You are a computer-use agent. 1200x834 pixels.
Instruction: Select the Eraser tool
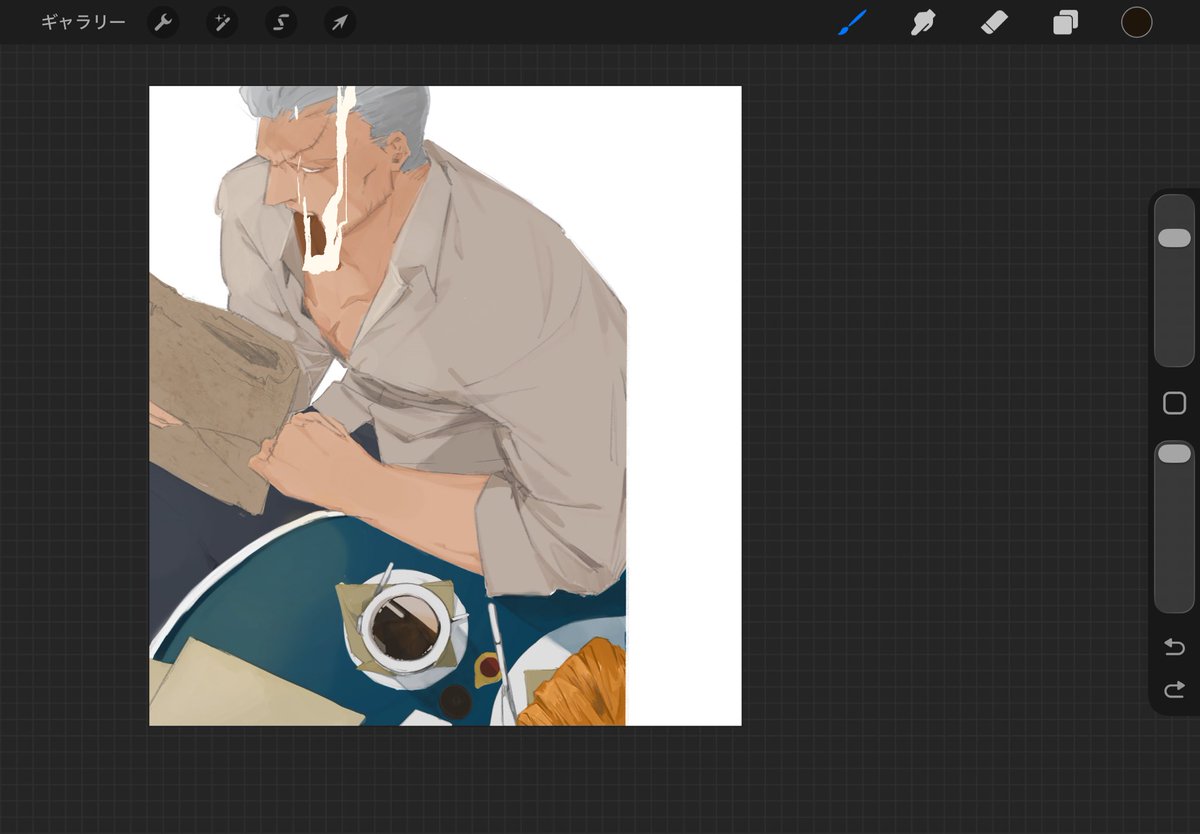tap(994, 22)
